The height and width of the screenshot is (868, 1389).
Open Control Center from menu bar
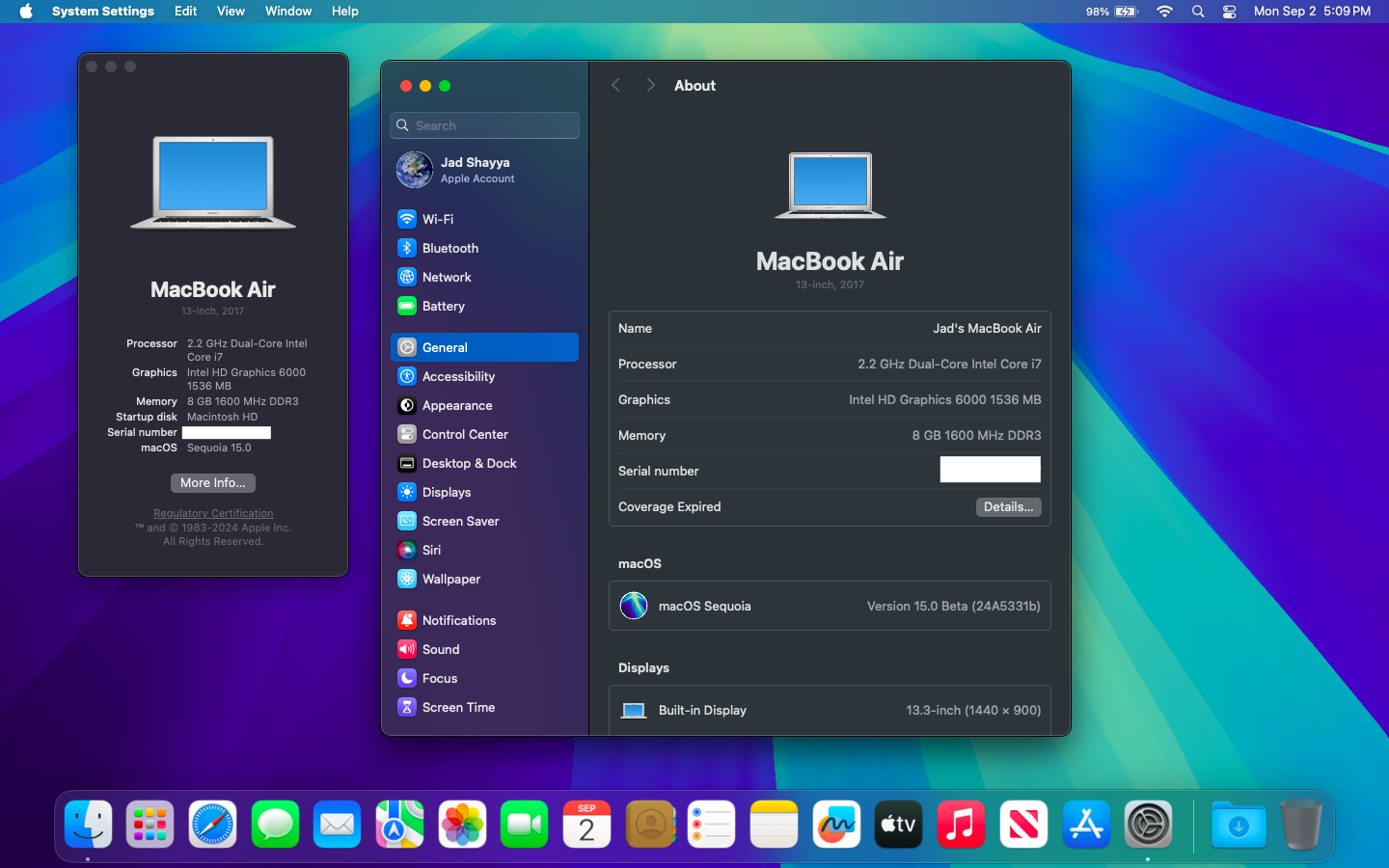pyautogui.click(x=1230, y=12)
